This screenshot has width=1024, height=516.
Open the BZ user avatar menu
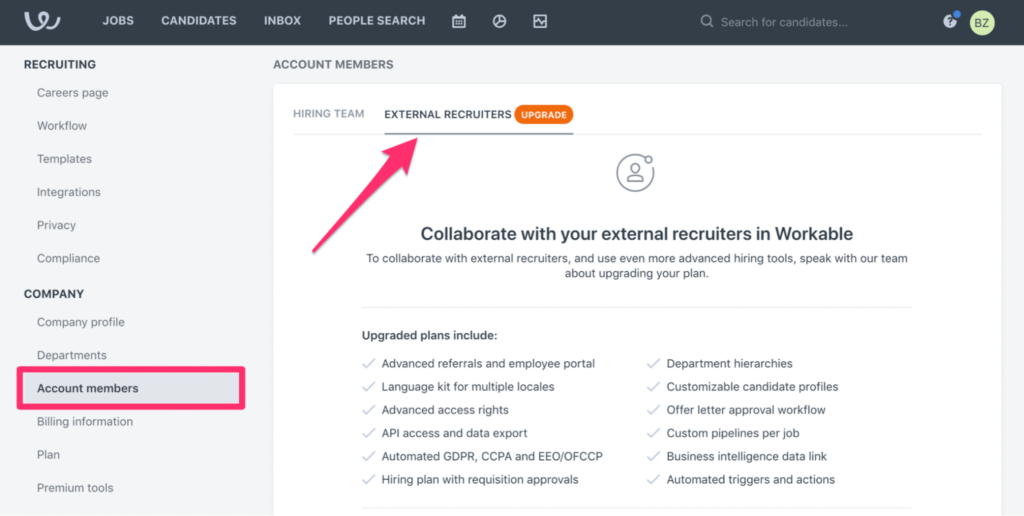pos(982,22)
